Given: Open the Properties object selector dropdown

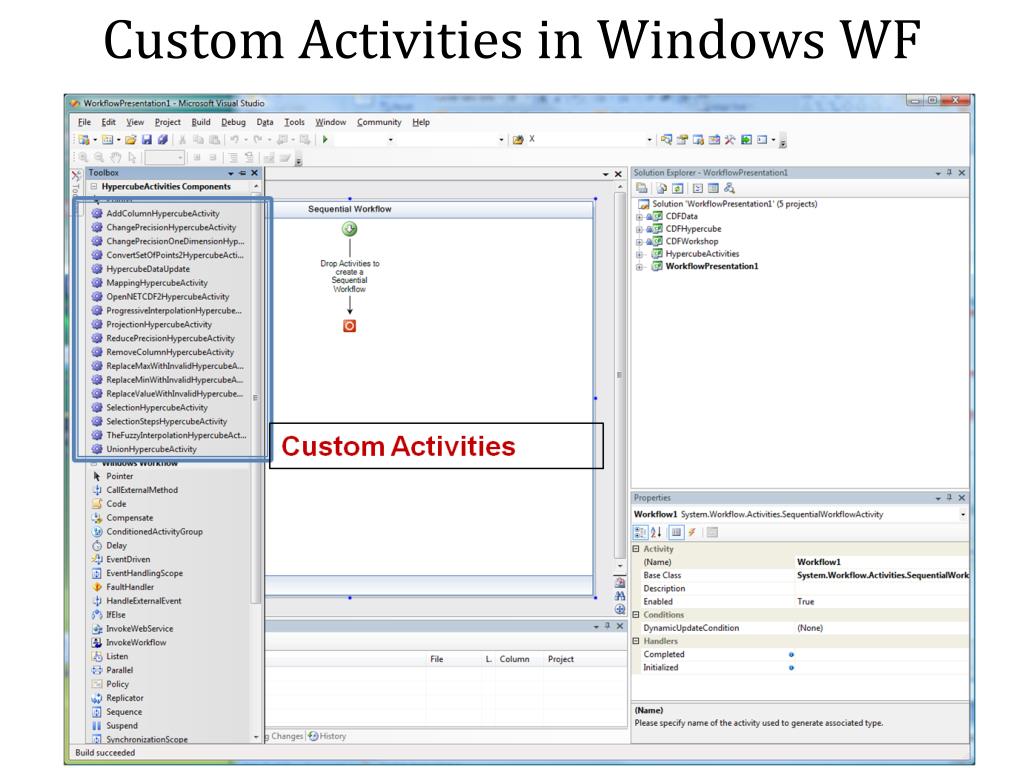Looking at the screenshot, I should click(x=963, y=515).
